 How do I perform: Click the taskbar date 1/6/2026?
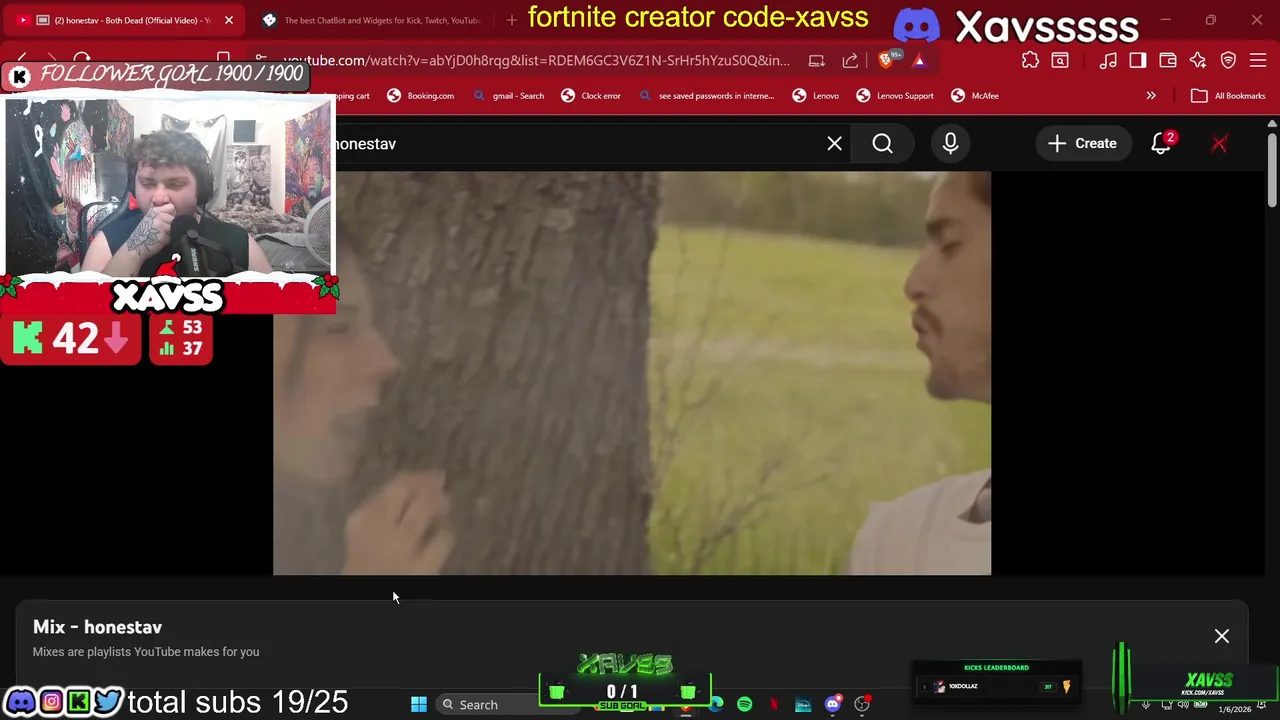pyautogui.click(x=1234, y=709)
